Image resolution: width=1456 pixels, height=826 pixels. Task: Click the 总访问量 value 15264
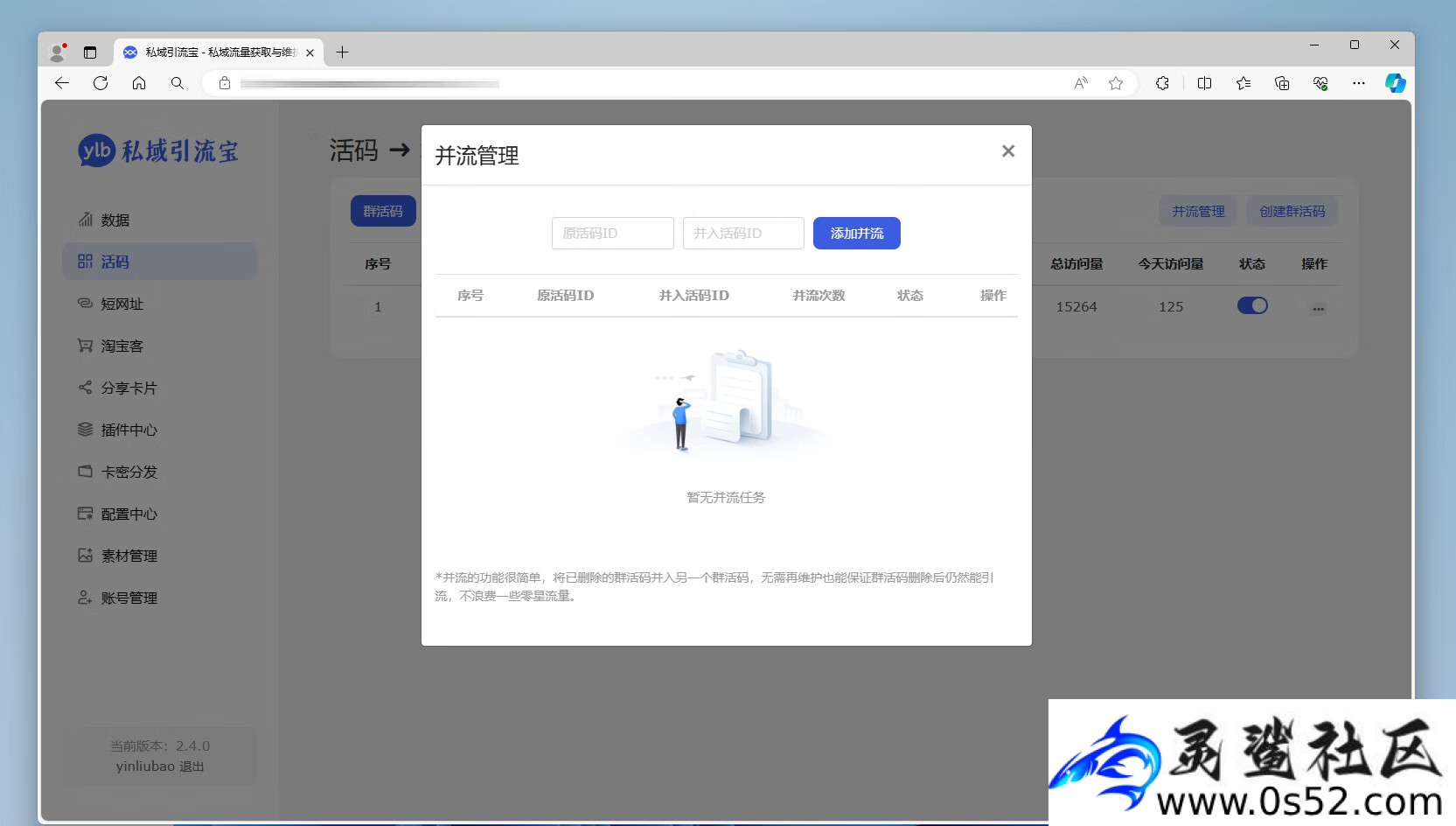coord(1076,307)
